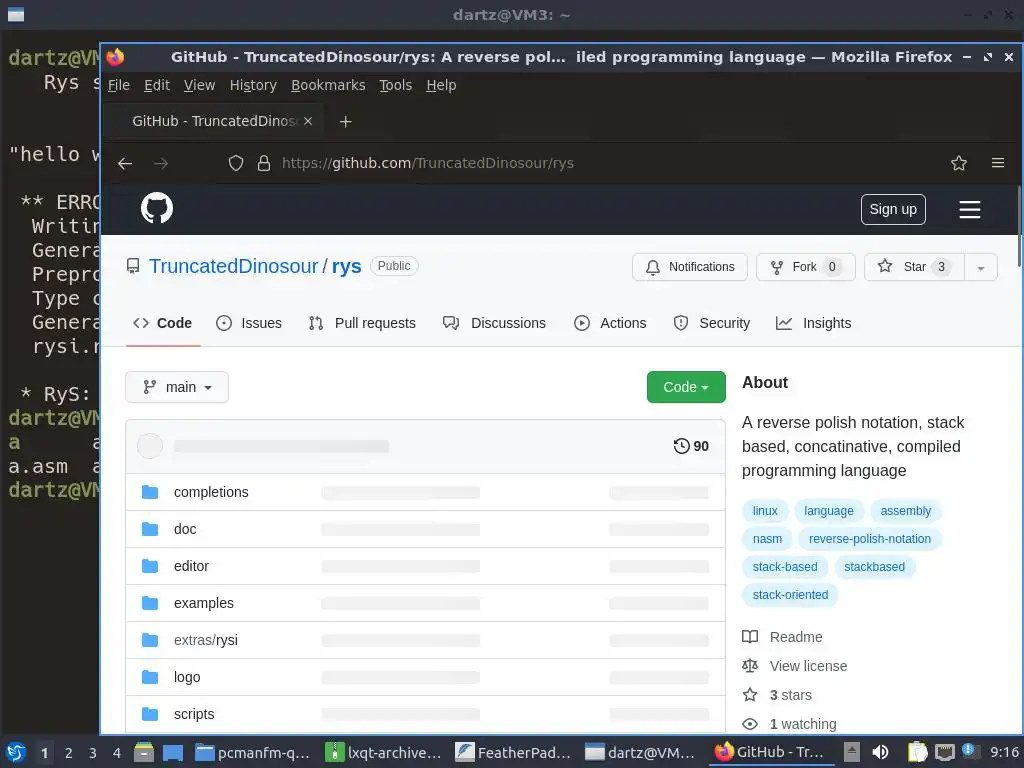
Task: Select the Code repository tab
Action: click(x=163, y=323)
